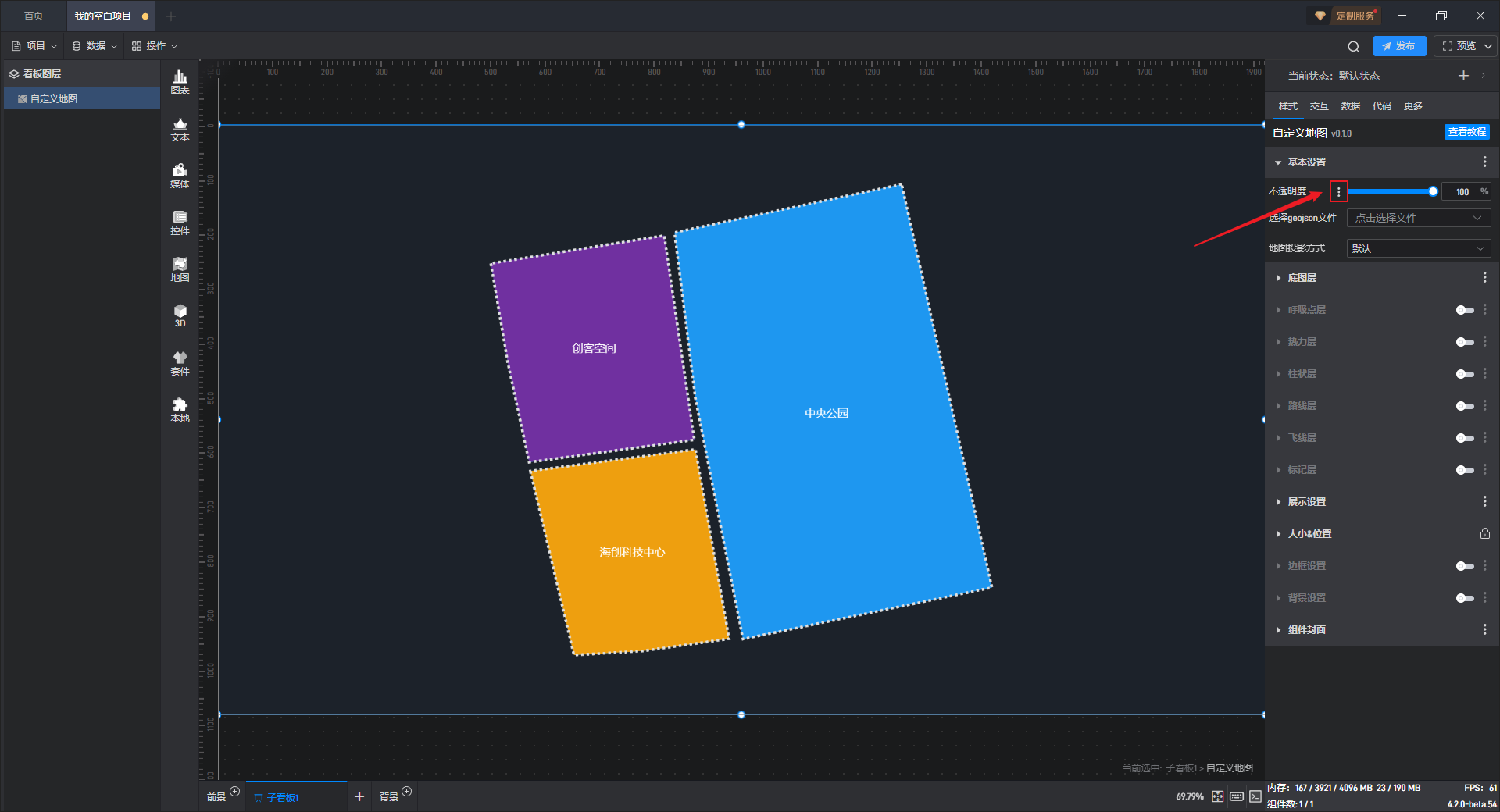
Task: Enable the 热力层 toggle
Action: pyautogui.click(x=1465, y=342)
